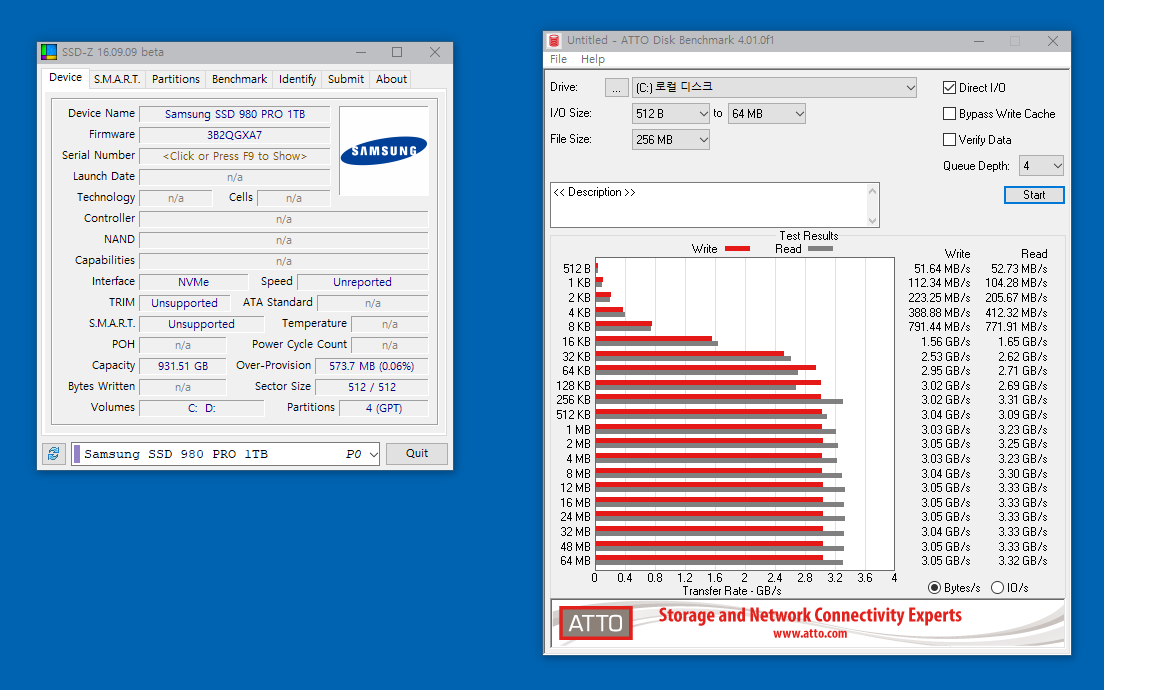Click the Description box scroll-up arrow
Image resolution: width=1152 pixels, height=690 pixels.
pos(873,191)
